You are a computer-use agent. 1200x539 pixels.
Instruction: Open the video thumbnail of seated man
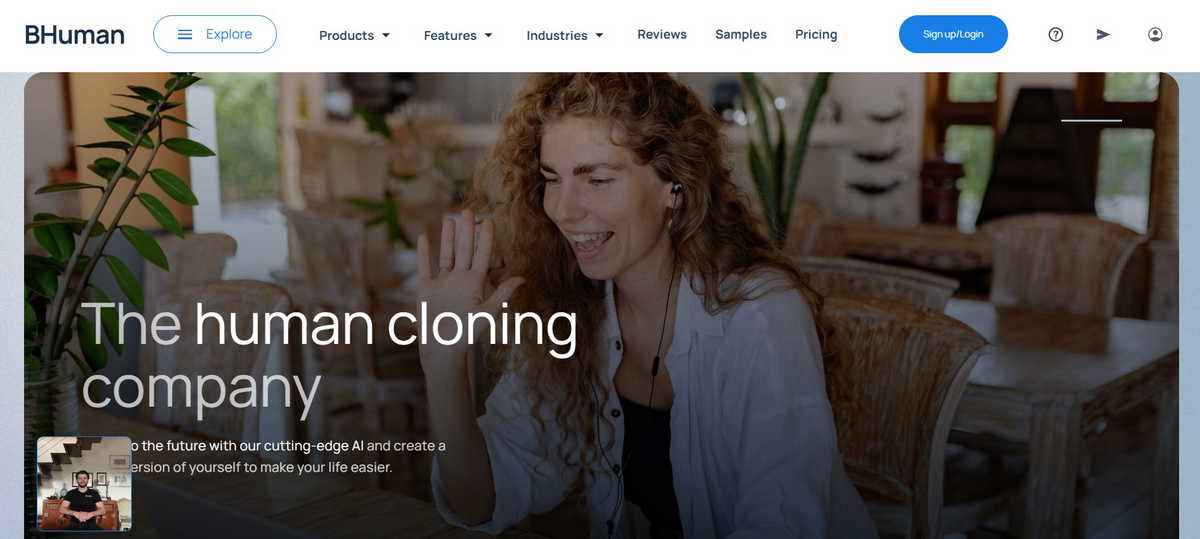click(x=84, y=484)
